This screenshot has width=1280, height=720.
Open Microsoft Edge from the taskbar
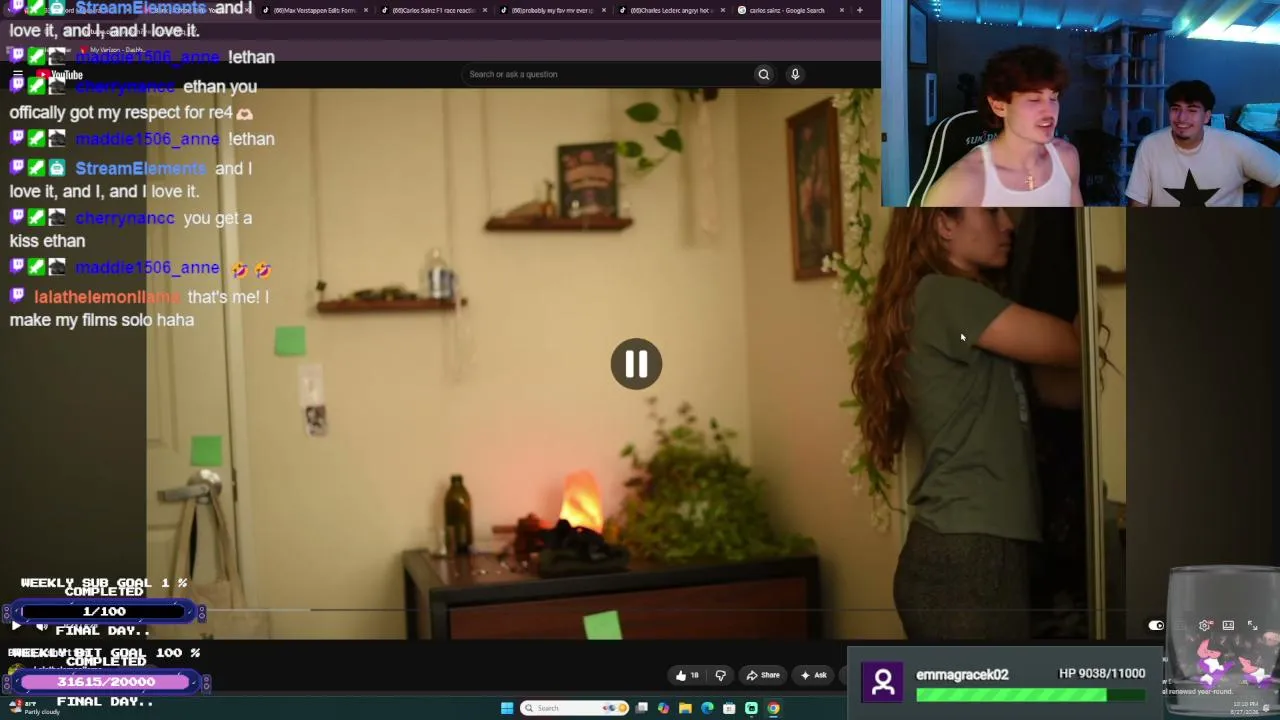(707, 708)
